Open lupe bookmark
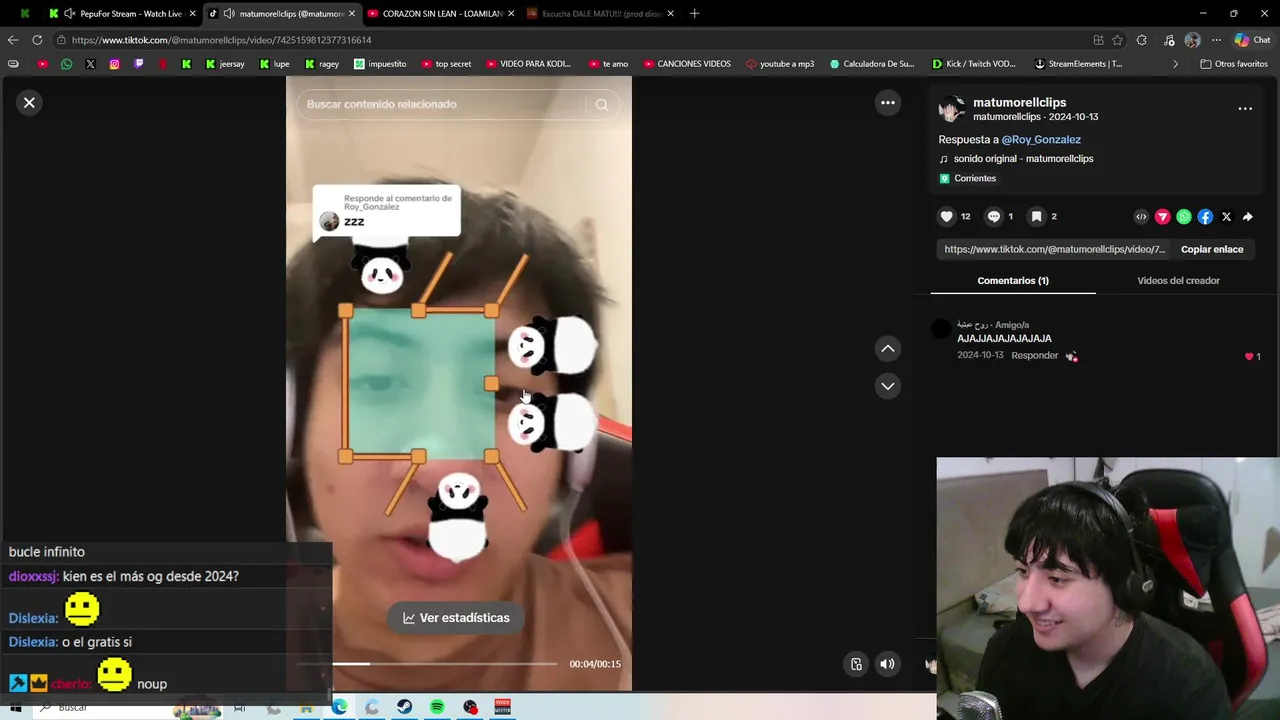1280x720 pixels. tap(274, 64)
